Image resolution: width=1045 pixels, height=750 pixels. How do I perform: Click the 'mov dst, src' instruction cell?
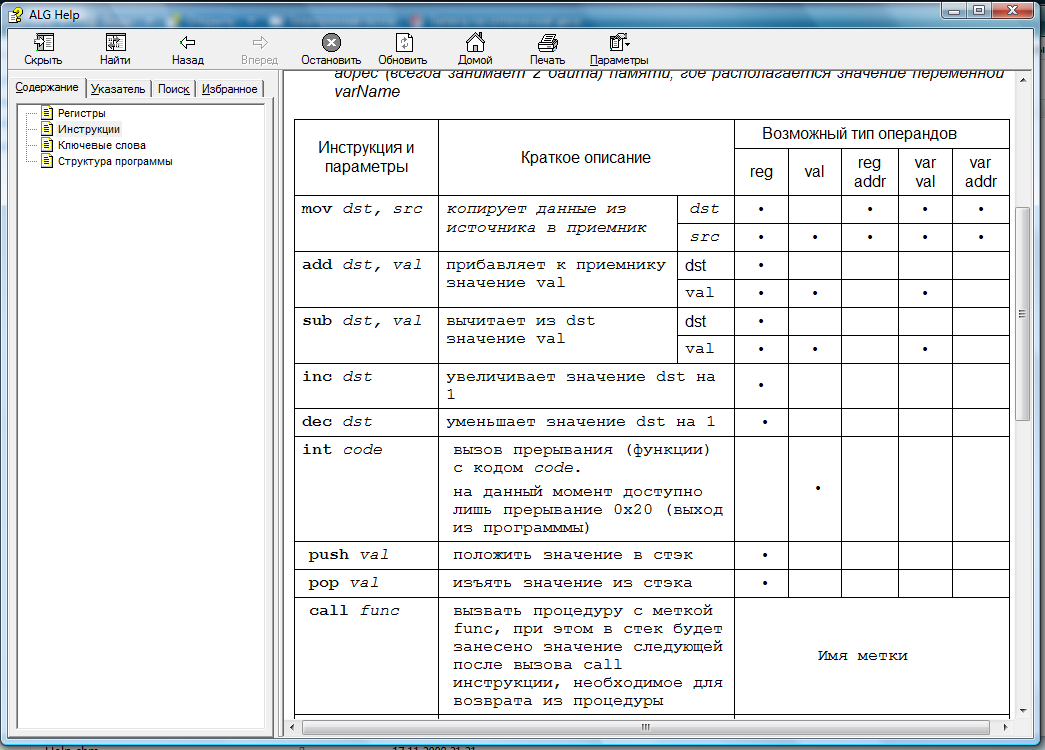367,223
